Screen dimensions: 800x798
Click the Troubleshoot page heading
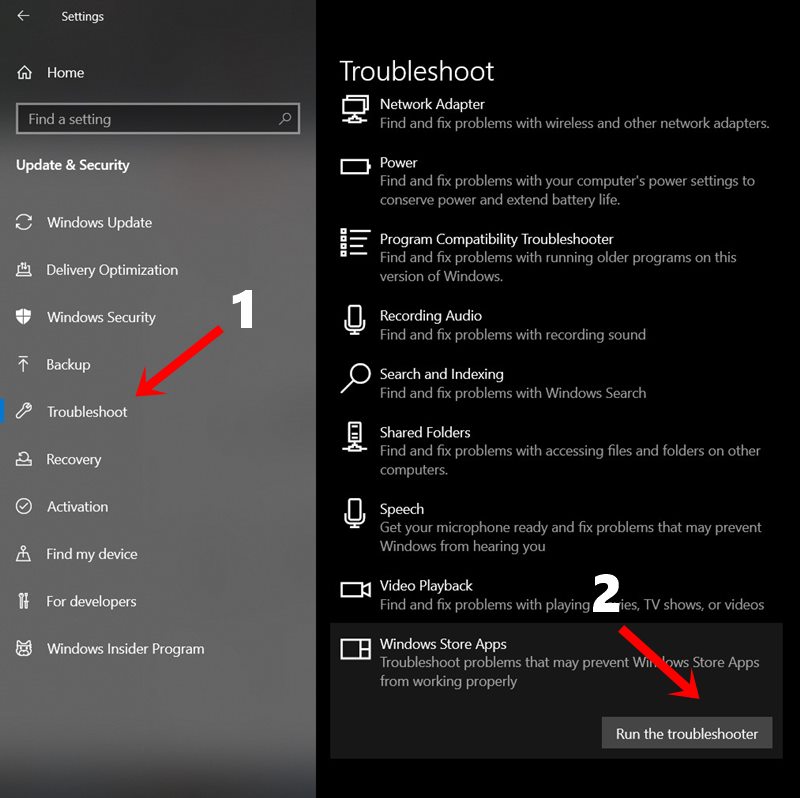coord(417,71)
